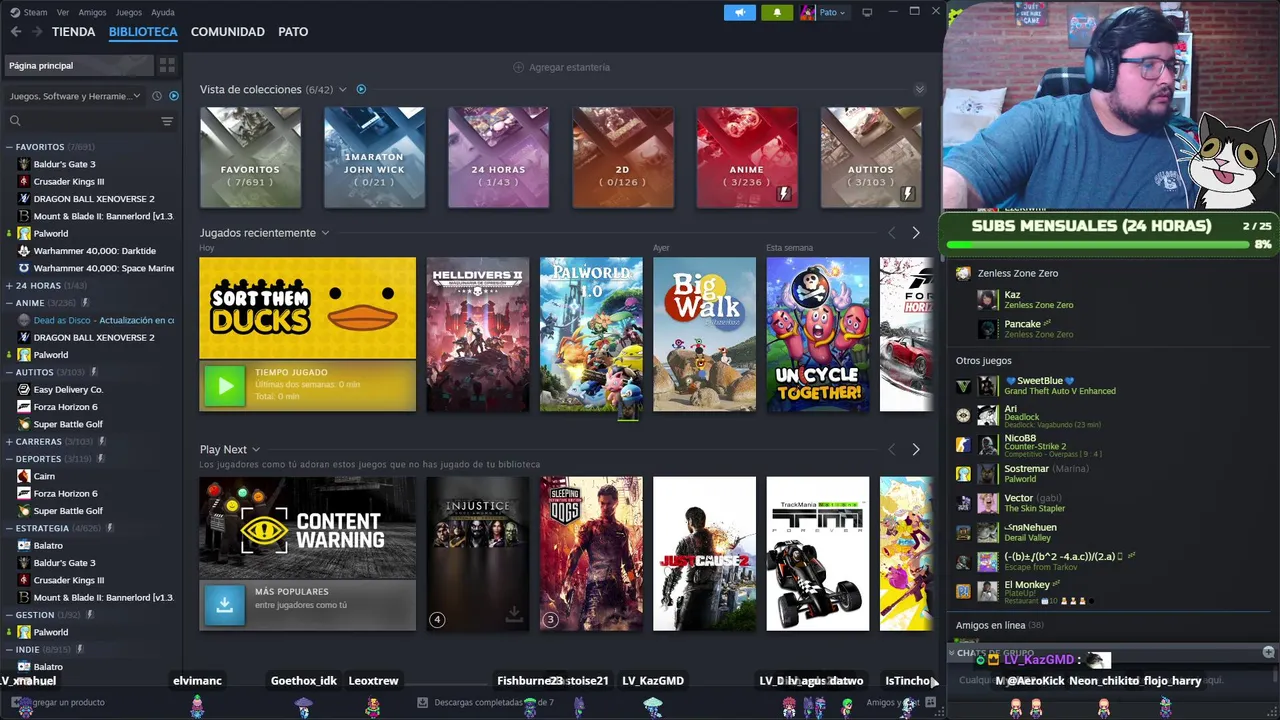Click the Easy Delivery Co. game icon
The height and width of the screenshot is (720, 1280).
[24, 389]
